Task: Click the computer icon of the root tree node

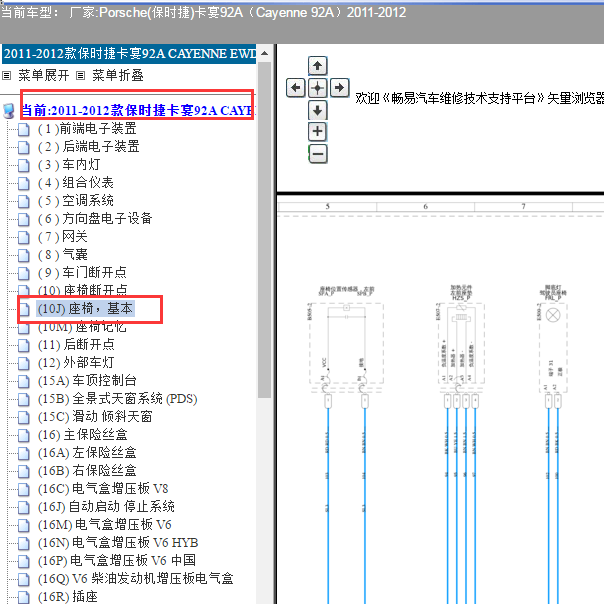Action: pos(8,111)
